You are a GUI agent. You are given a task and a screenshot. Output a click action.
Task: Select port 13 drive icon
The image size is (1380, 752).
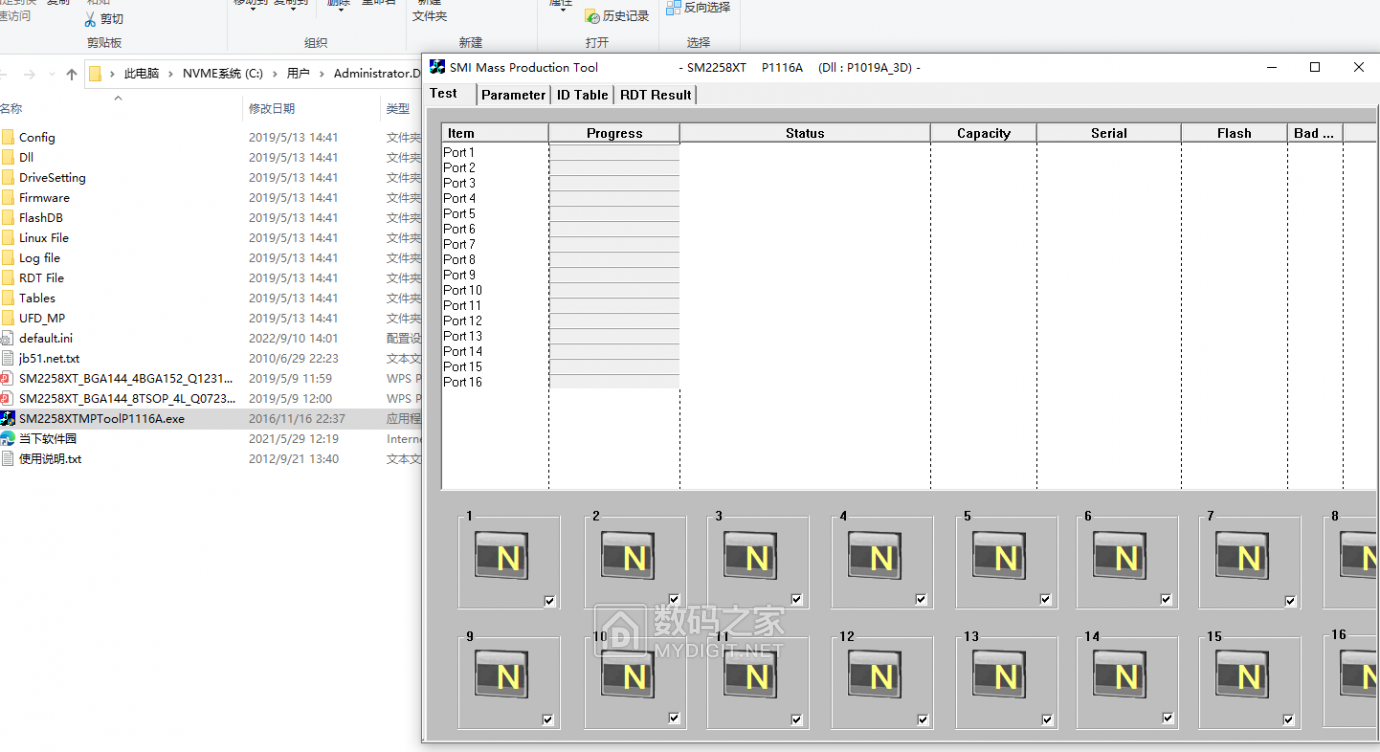pyautogui.click(x=998, y=675)
